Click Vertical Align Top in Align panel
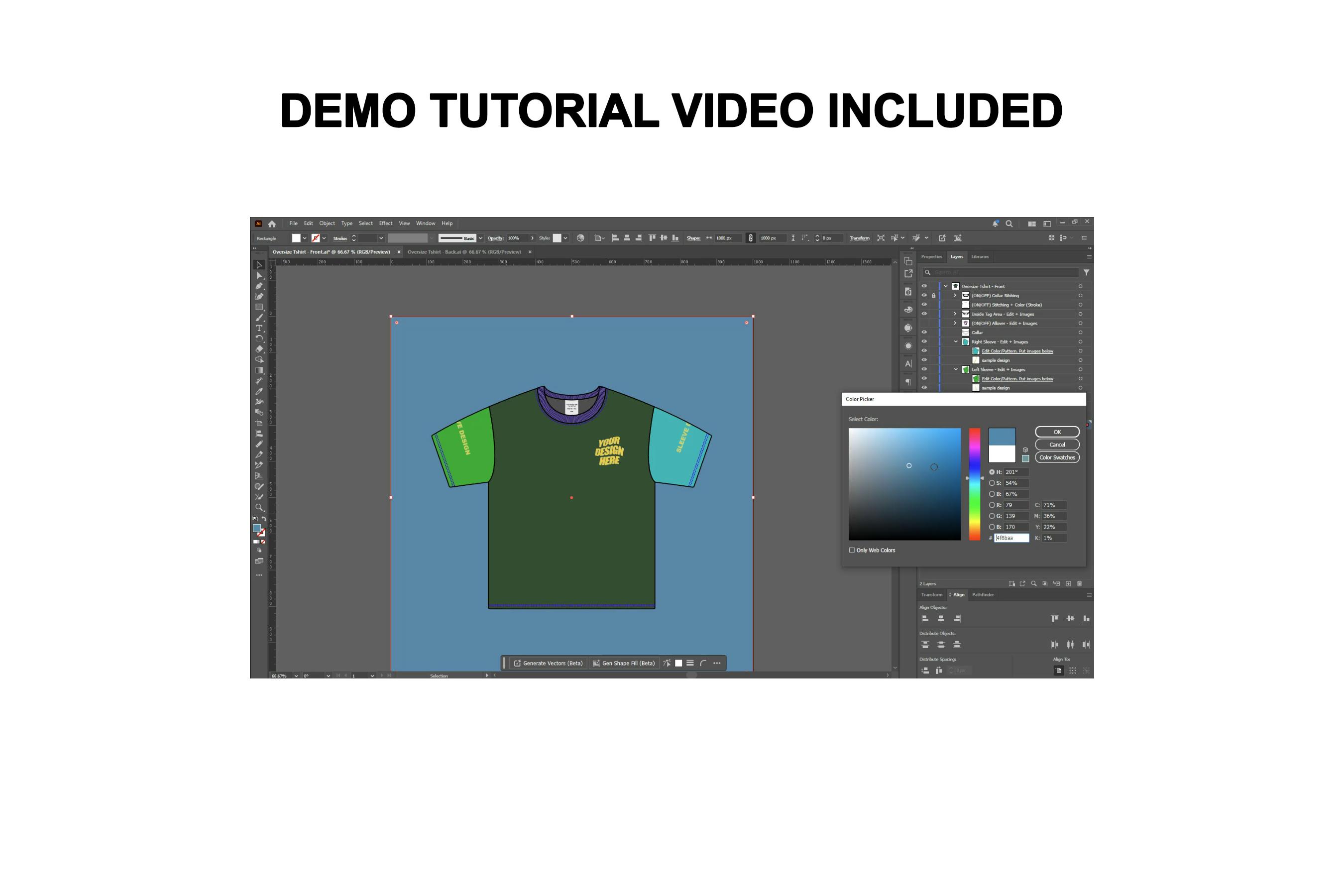 pyautogui.click(x=1054, y=618)
